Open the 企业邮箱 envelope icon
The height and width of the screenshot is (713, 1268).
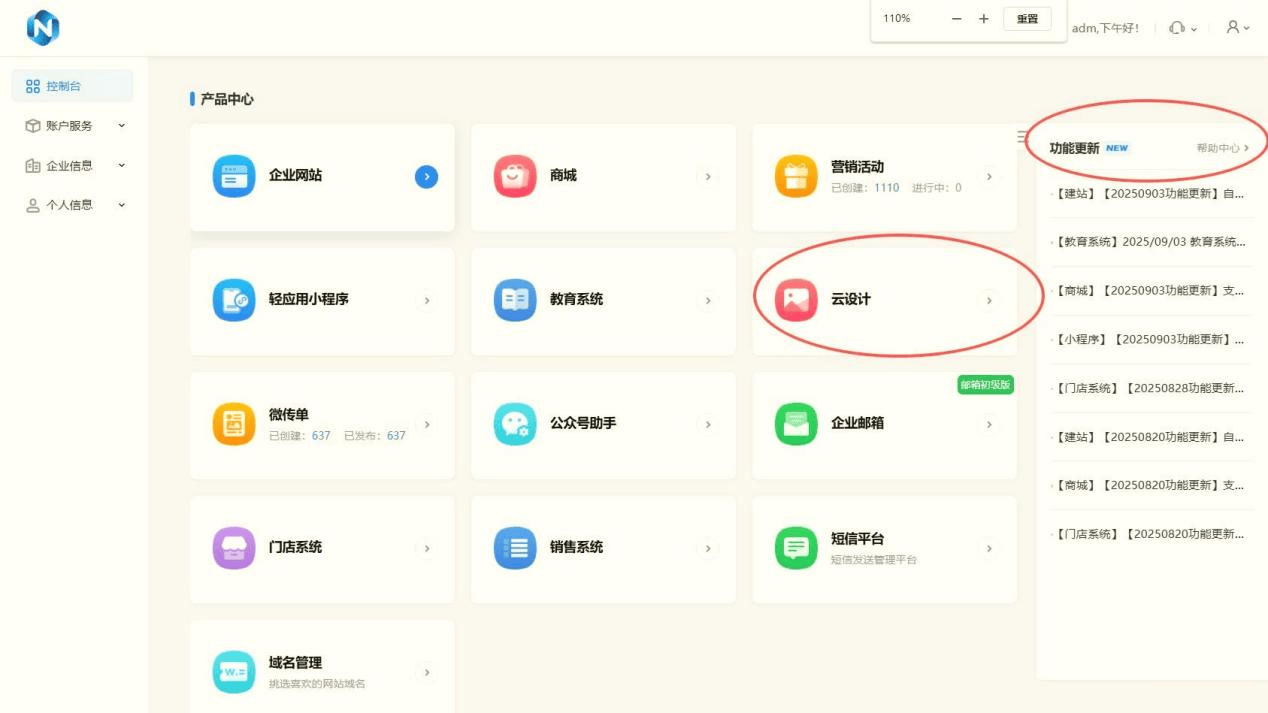(x=796, y=424)
